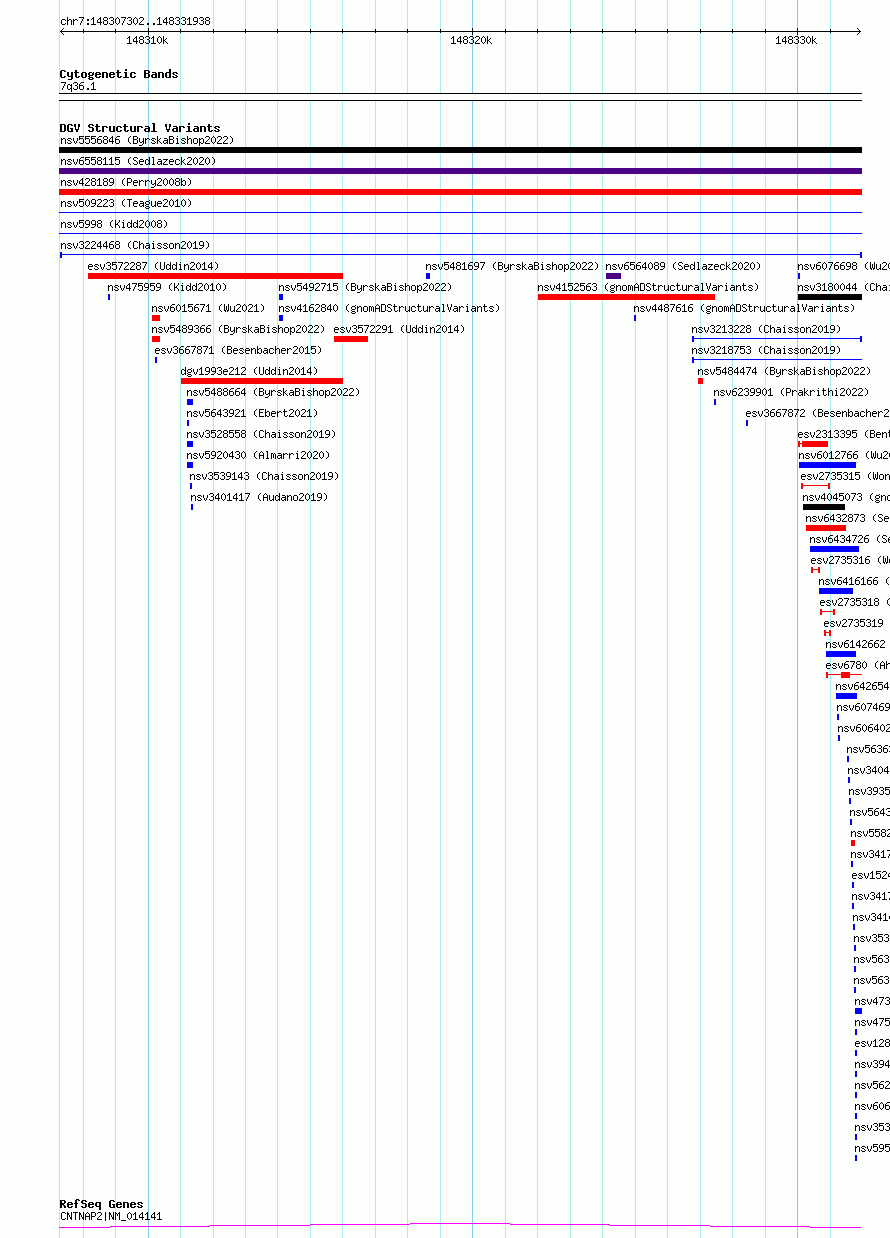Open nsv5481697 (ByrskaBishop2022) variant

(x=512, y=266)
